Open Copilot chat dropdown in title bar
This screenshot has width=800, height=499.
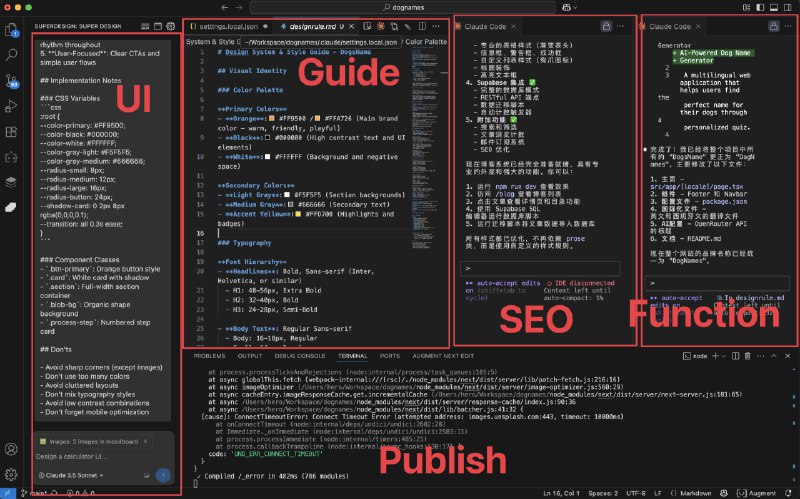pos(569,7)
